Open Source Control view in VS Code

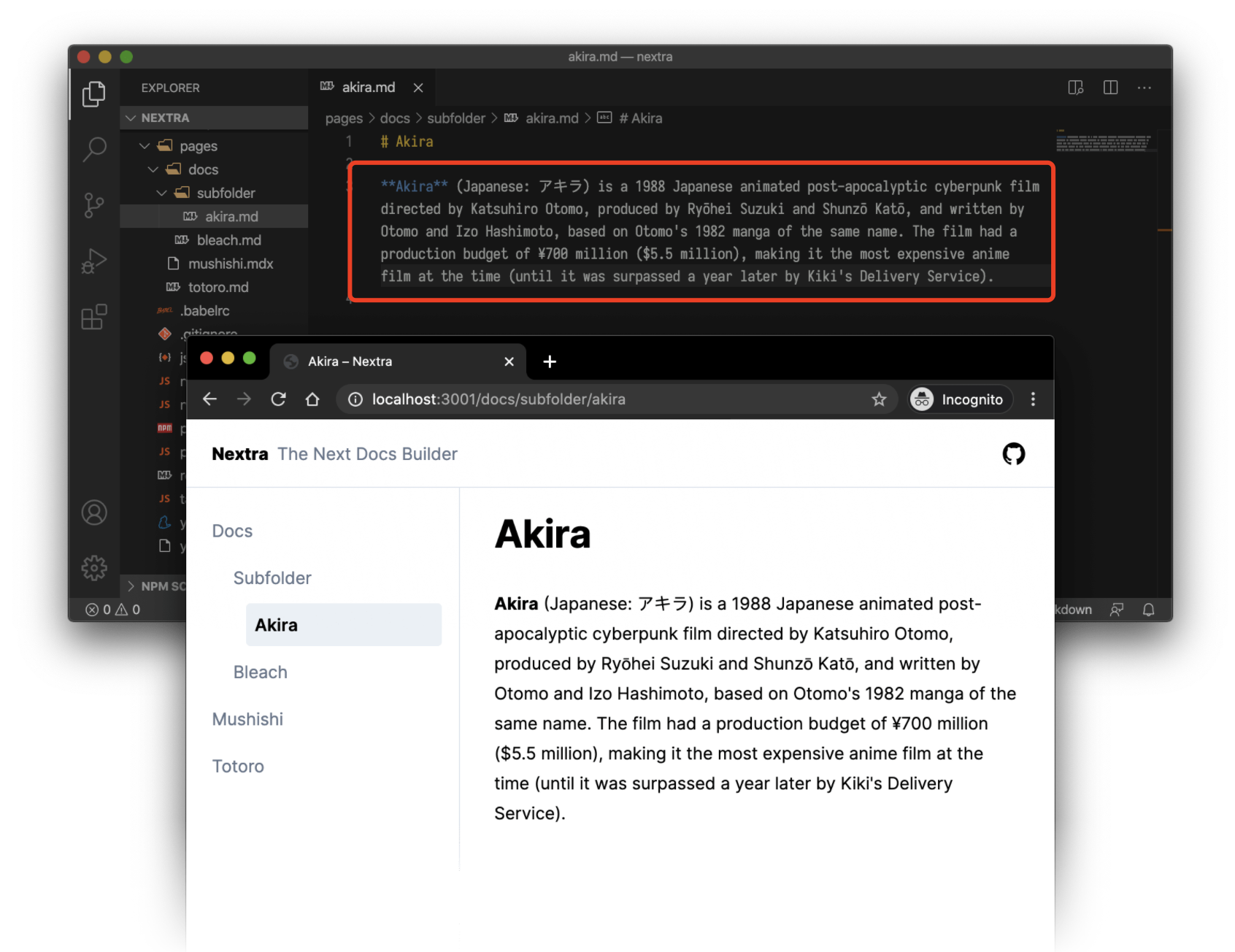[93, 205]
